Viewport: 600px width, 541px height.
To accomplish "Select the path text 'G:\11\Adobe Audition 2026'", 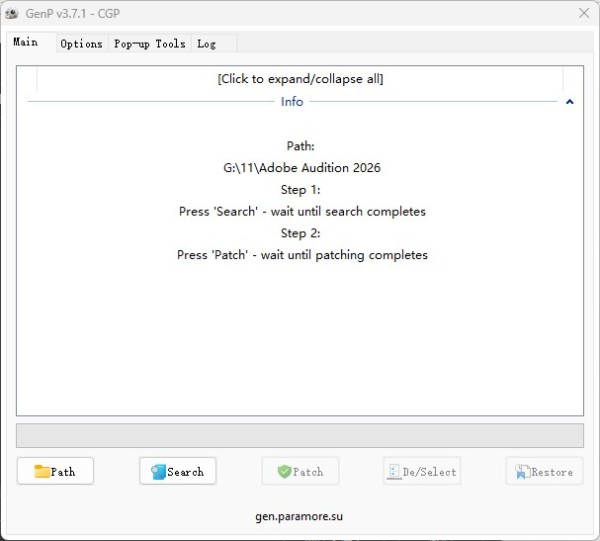I will click(x=302, y=168).
